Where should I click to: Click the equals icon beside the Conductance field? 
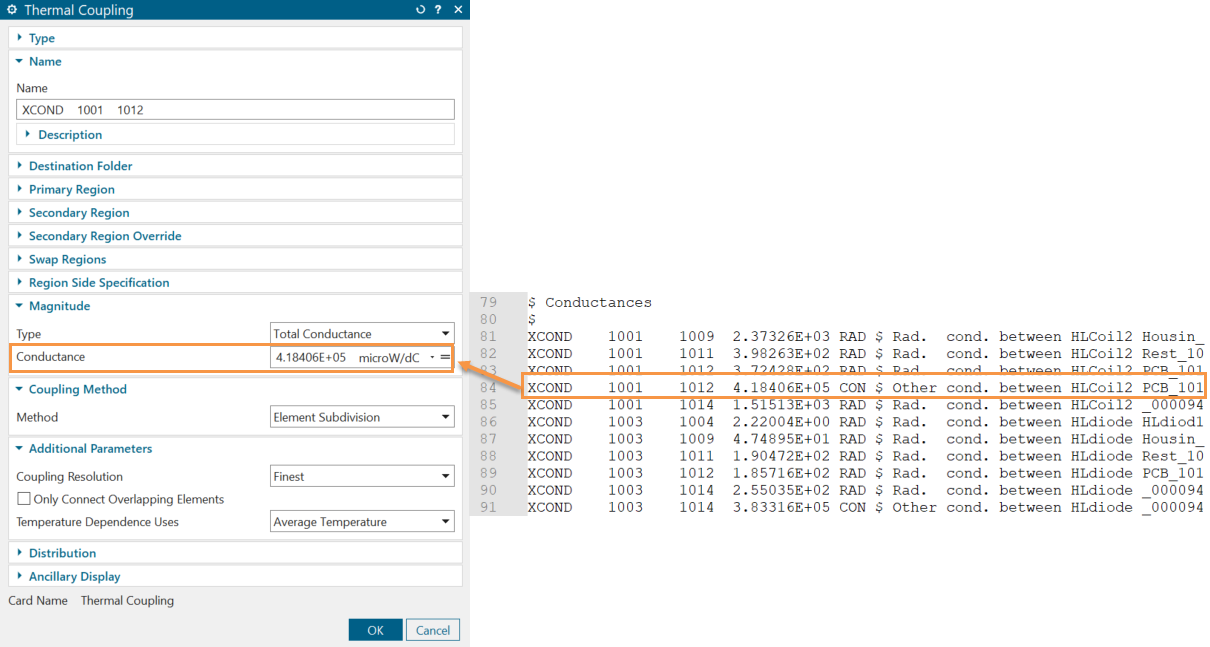coord(446,357)
